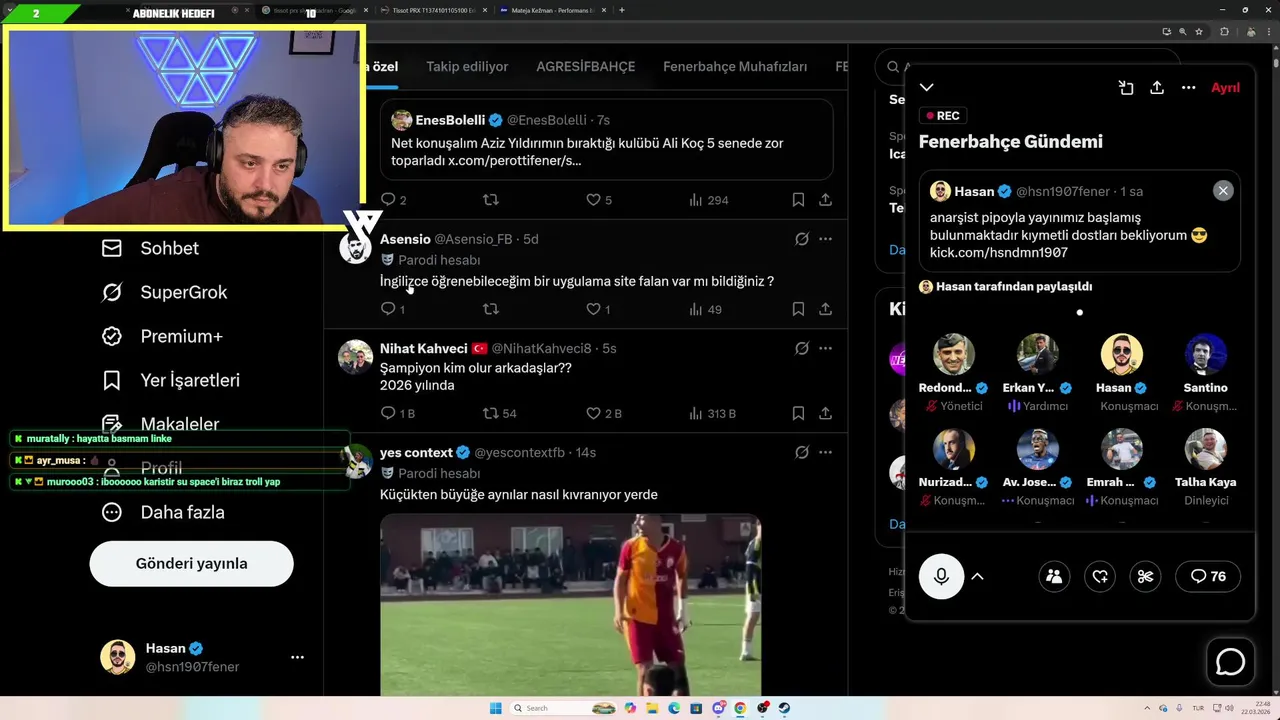1280x720 pixels.
Task: Open a new Chrome tab
Action: point(622,10)
